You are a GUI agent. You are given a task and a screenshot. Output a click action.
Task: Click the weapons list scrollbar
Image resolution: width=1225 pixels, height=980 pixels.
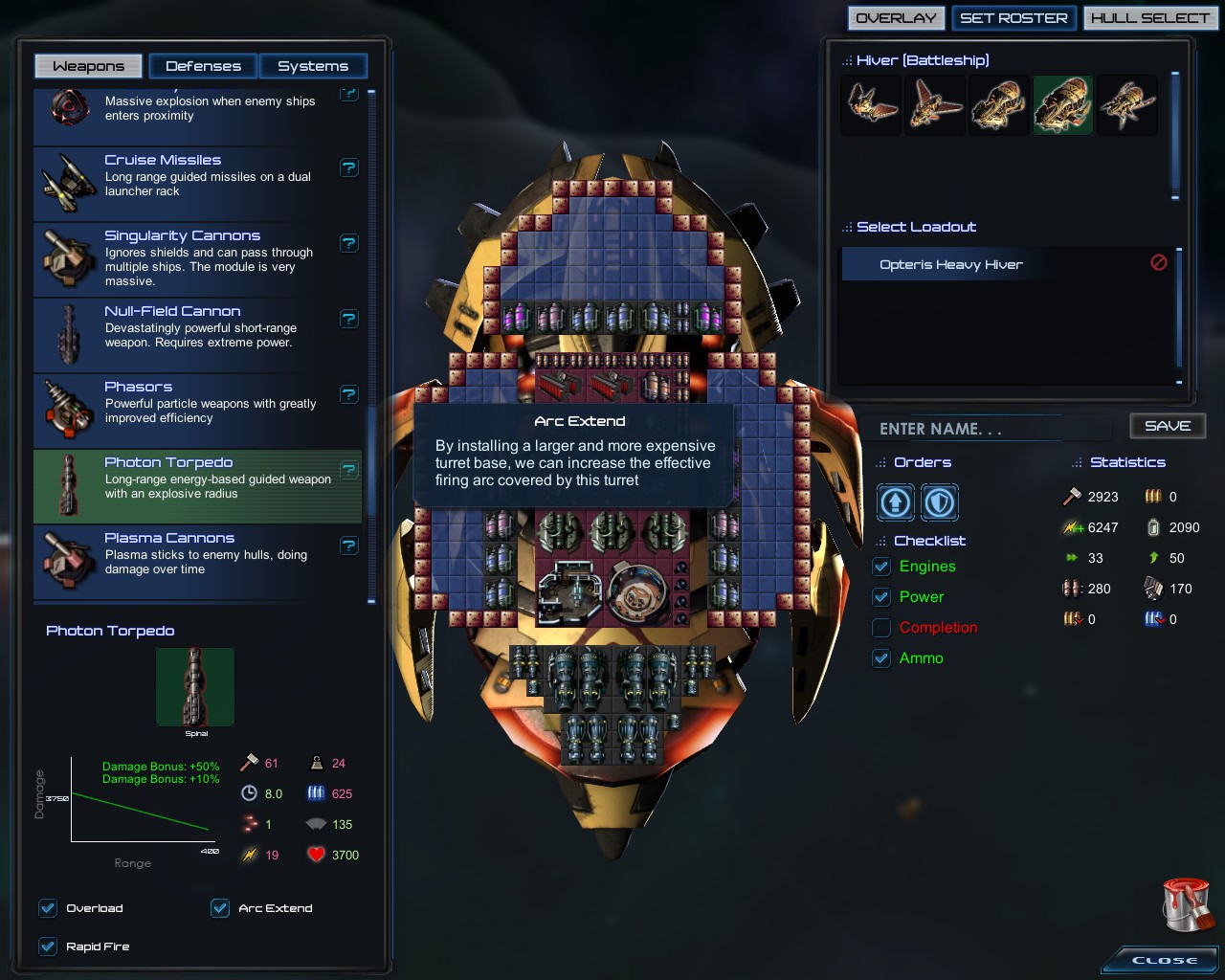click(371, 346)
